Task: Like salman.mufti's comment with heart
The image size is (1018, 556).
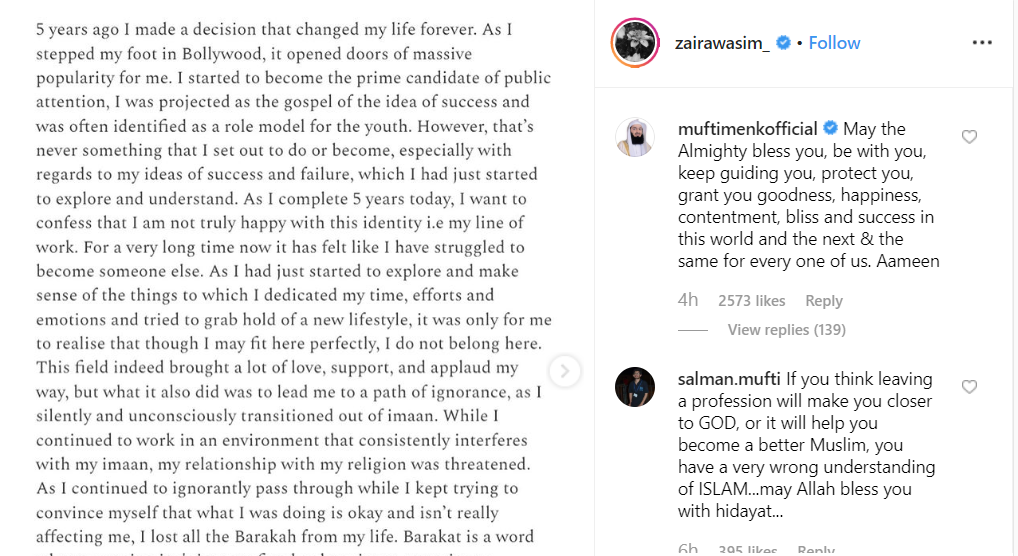Action: coord(969,387)
